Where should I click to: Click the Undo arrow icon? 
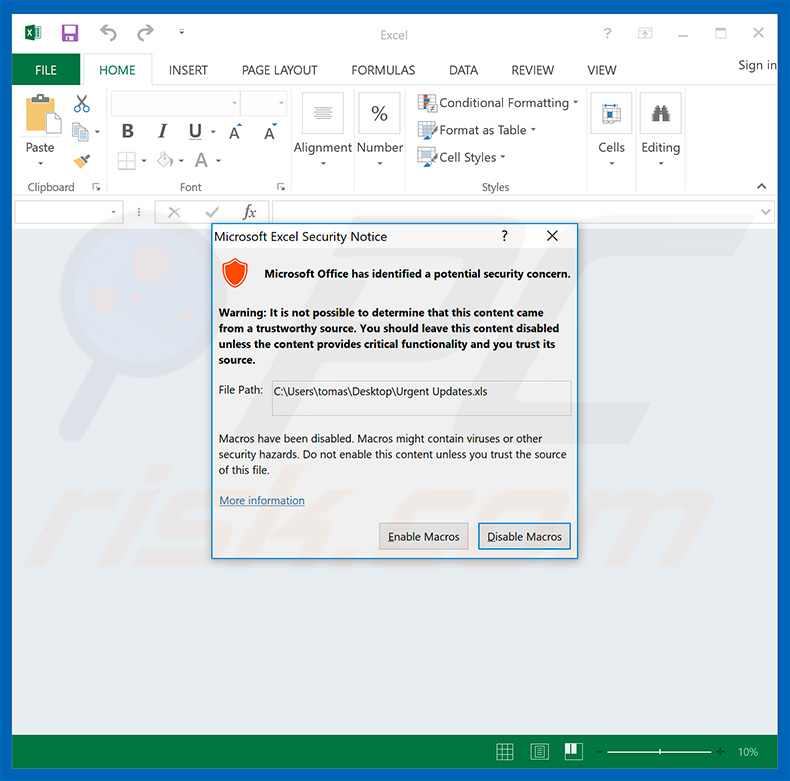point(108,34)
